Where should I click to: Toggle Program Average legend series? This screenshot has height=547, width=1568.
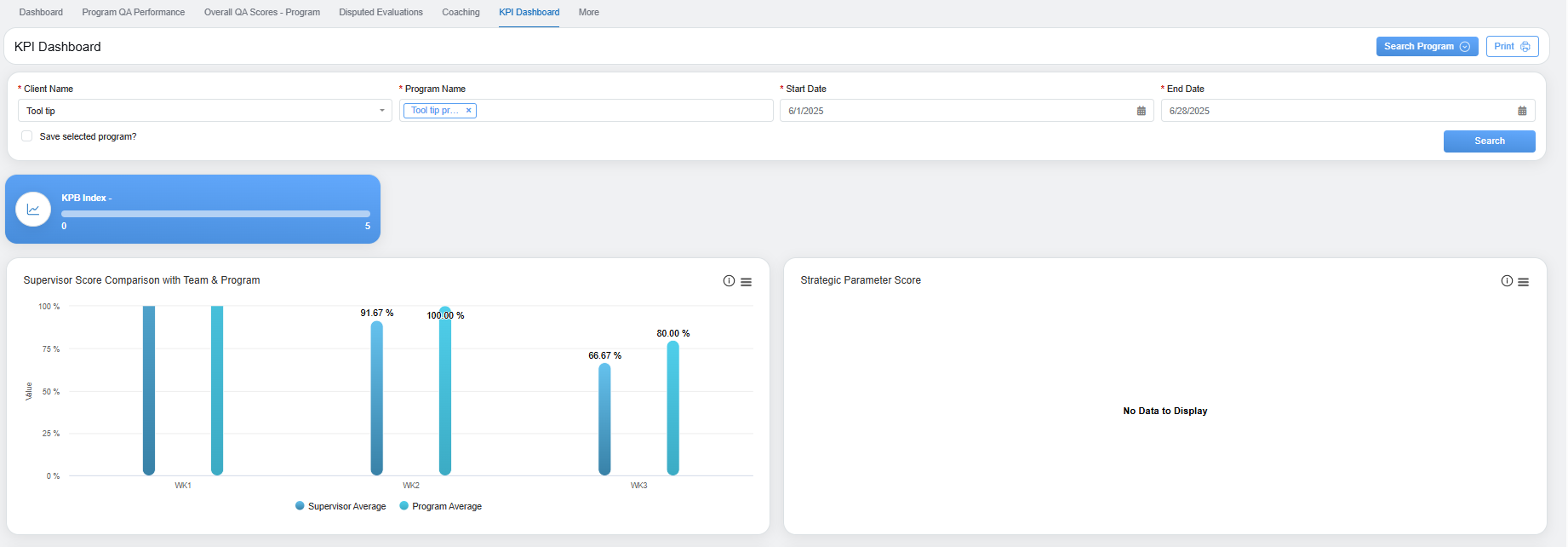440,506
